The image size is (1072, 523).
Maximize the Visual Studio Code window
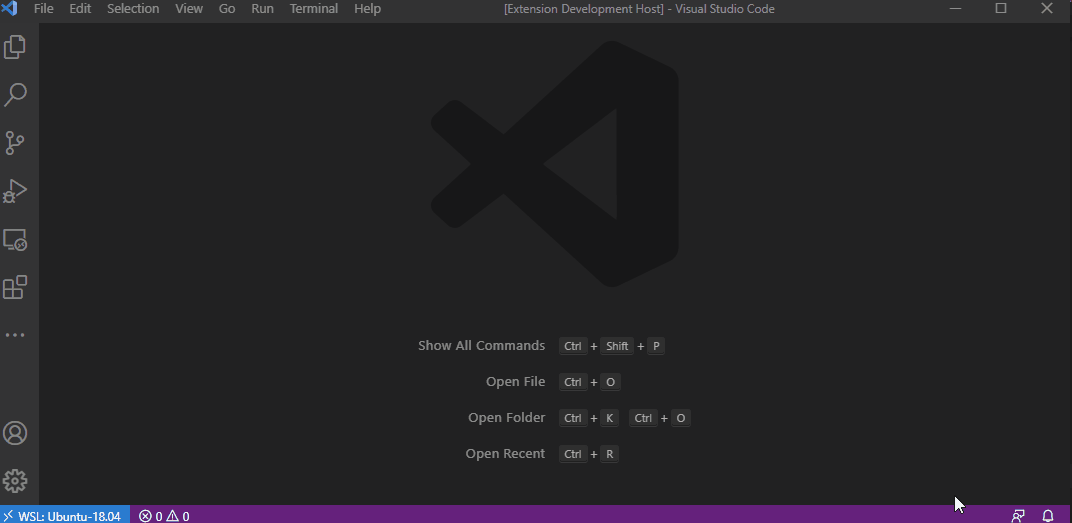[1001, 9]
